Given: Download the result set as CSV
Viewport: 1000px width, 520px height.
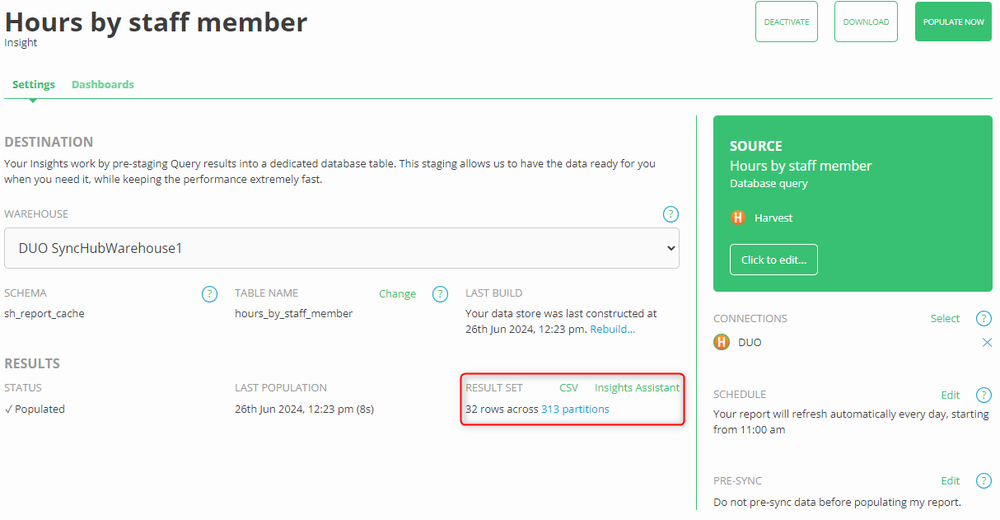Looking at the screenshot, I should coord(568,388).
